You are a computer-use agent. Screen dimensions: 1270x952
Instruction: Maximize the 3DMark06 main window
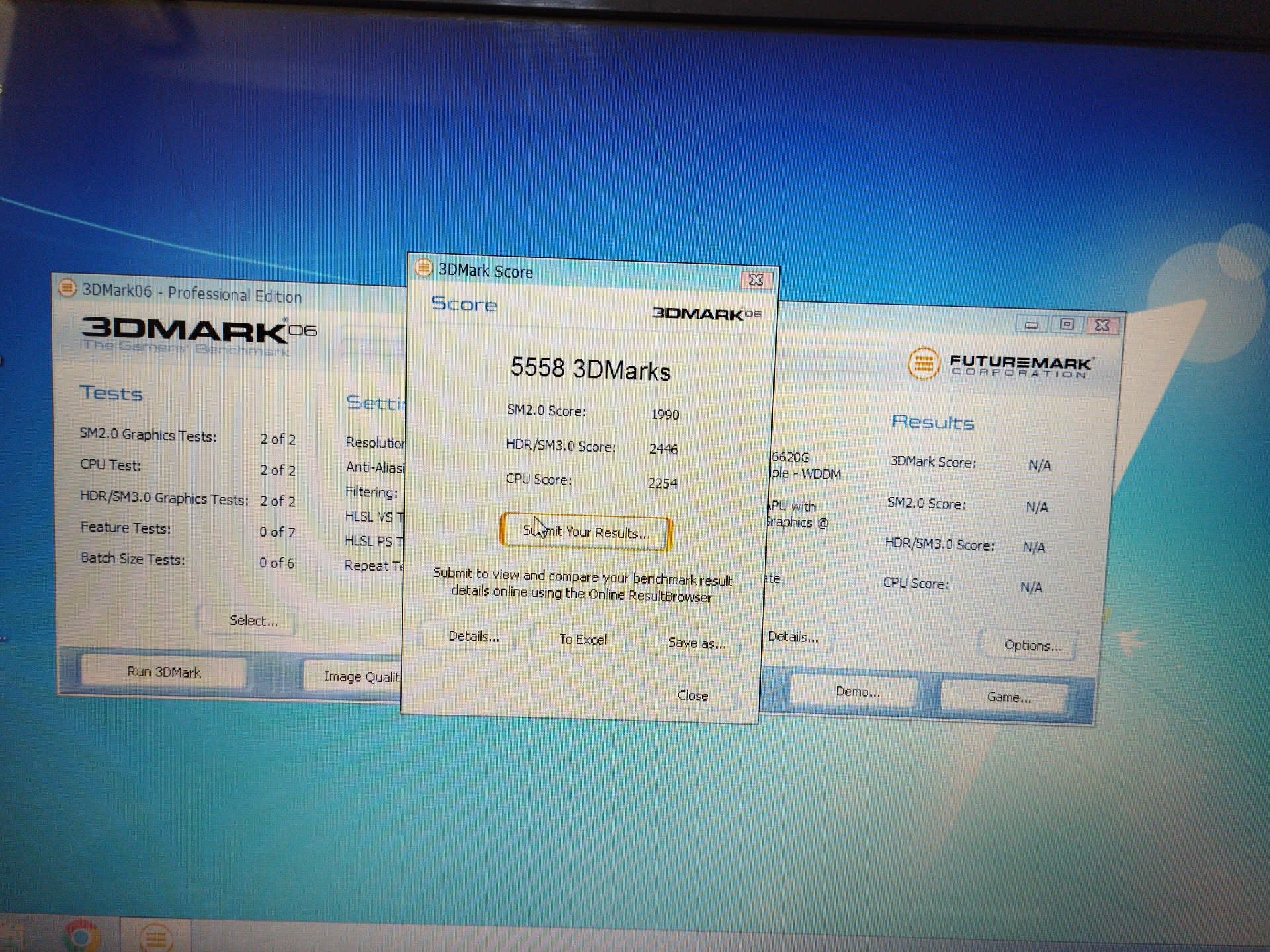point(1066,324)
